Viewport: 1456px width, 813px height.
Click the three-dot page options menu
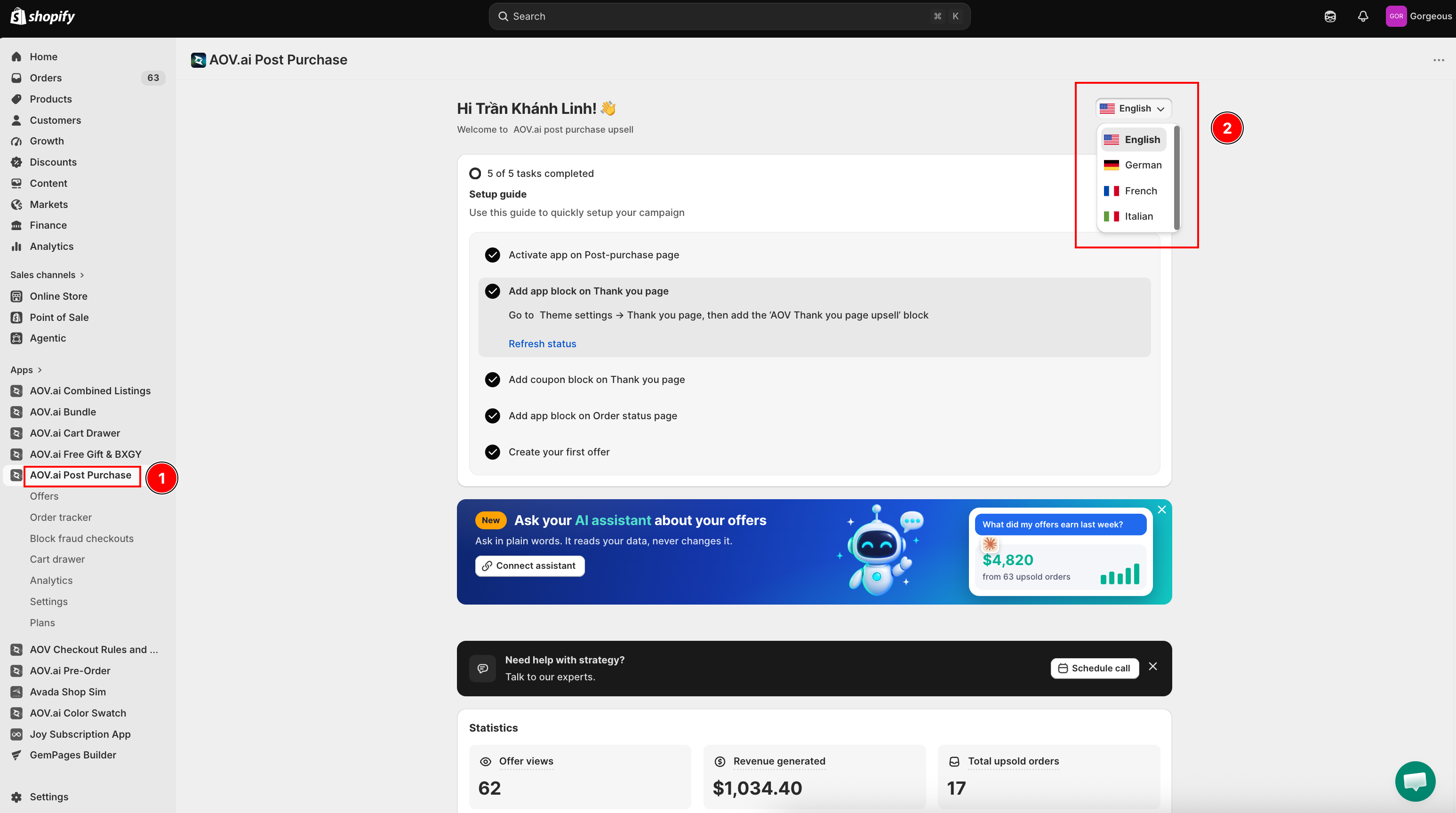click(1439, 60)
